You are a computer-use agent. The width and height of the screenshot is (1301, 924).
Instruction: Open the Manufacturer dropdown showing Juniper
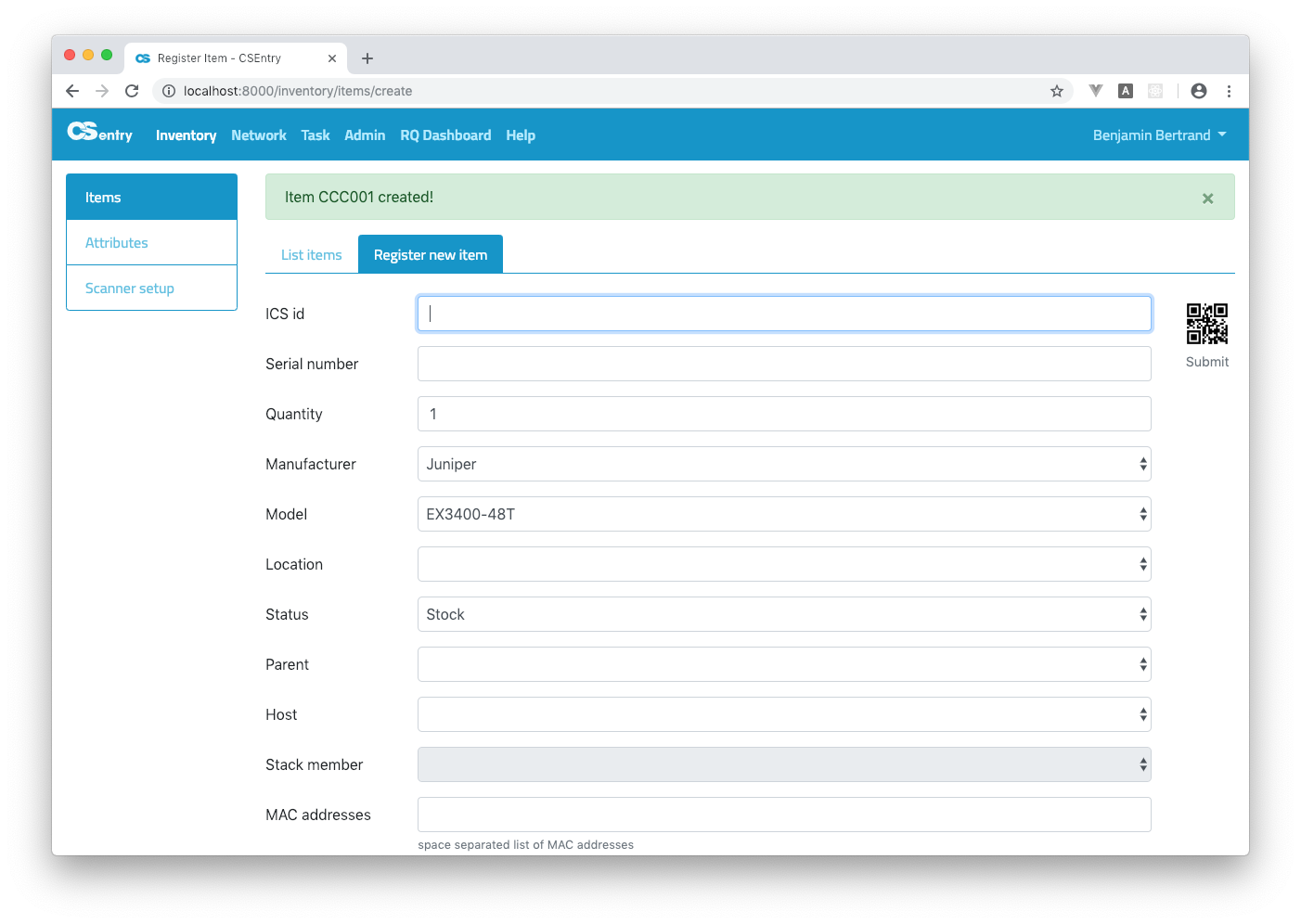[783, 464]
